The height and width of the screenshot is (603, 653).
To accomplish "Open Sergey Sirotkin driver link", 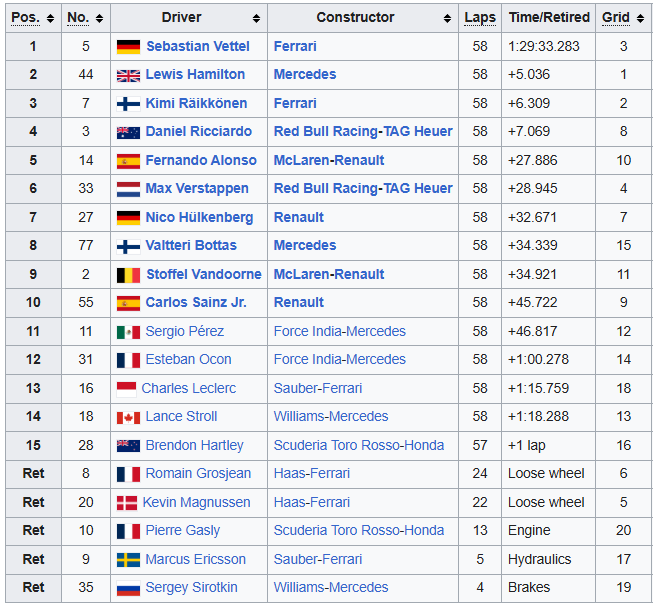I will pyautogui.click(x=192, y=588).
